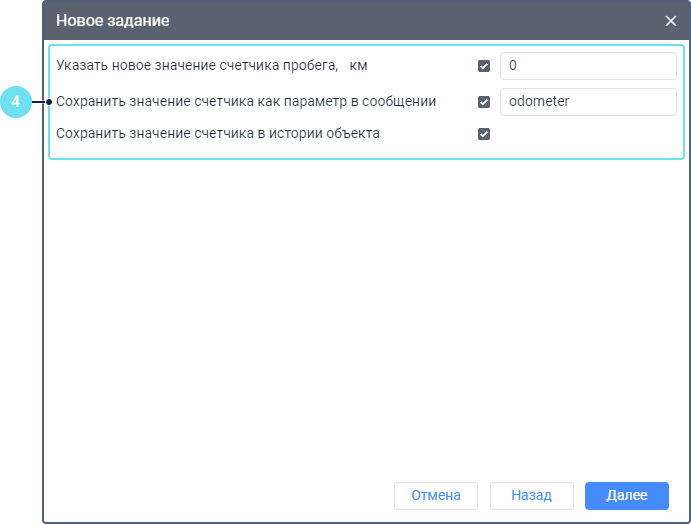Click the callout connector dot
The image size is (691, 524).
coord(49,101)
